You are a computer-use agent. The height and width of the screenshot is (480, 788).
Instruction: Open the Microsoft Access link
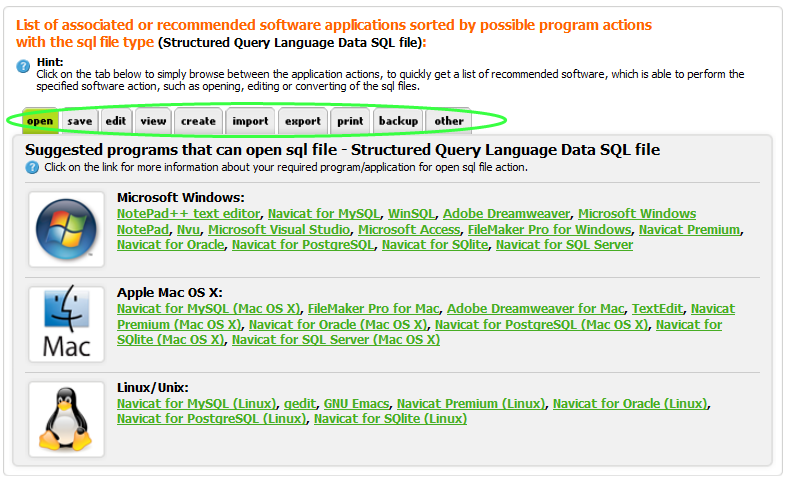[x=409, y=230]
